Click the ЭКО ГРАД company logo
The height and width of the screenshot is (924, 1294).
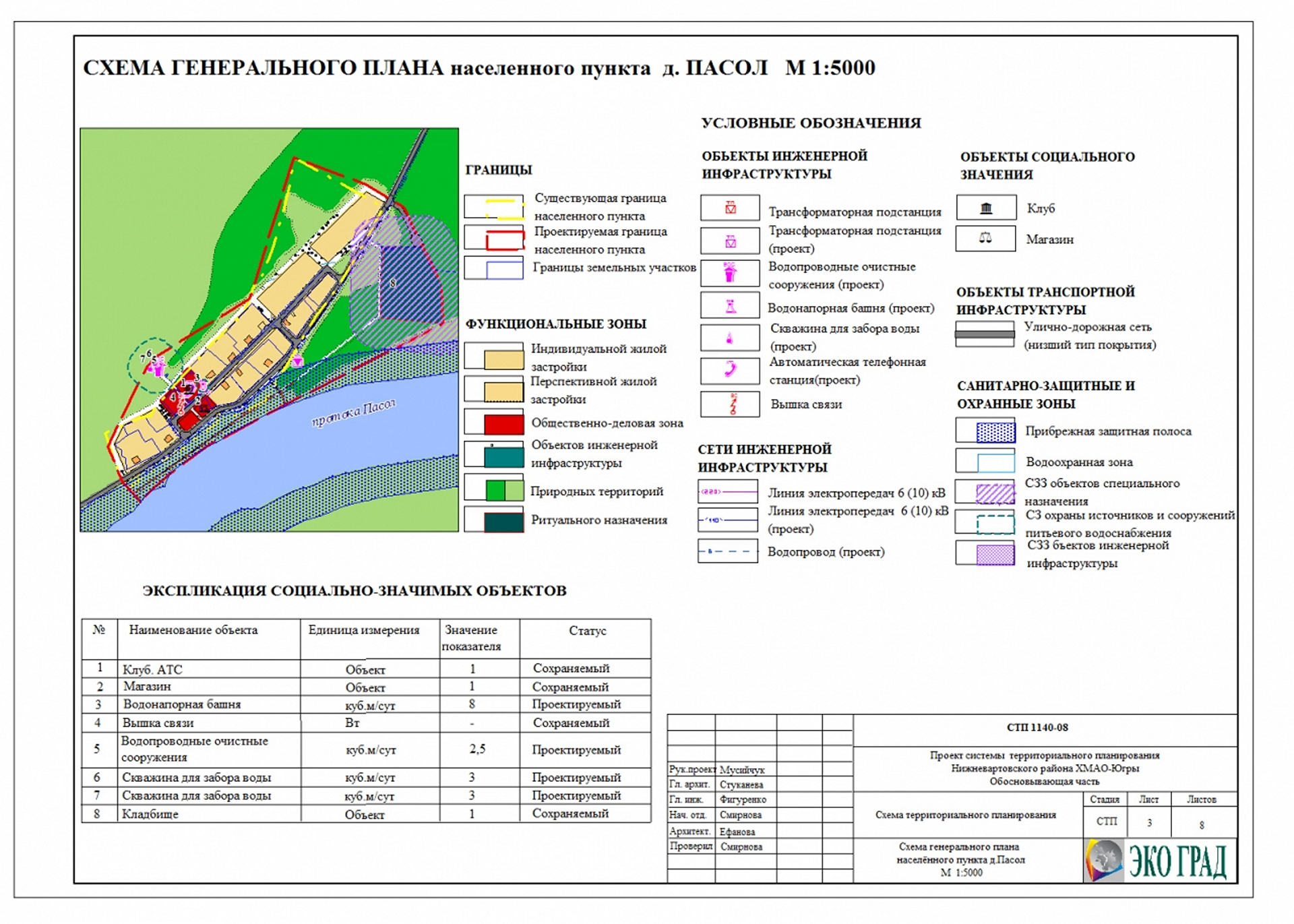click(1160, 861)
